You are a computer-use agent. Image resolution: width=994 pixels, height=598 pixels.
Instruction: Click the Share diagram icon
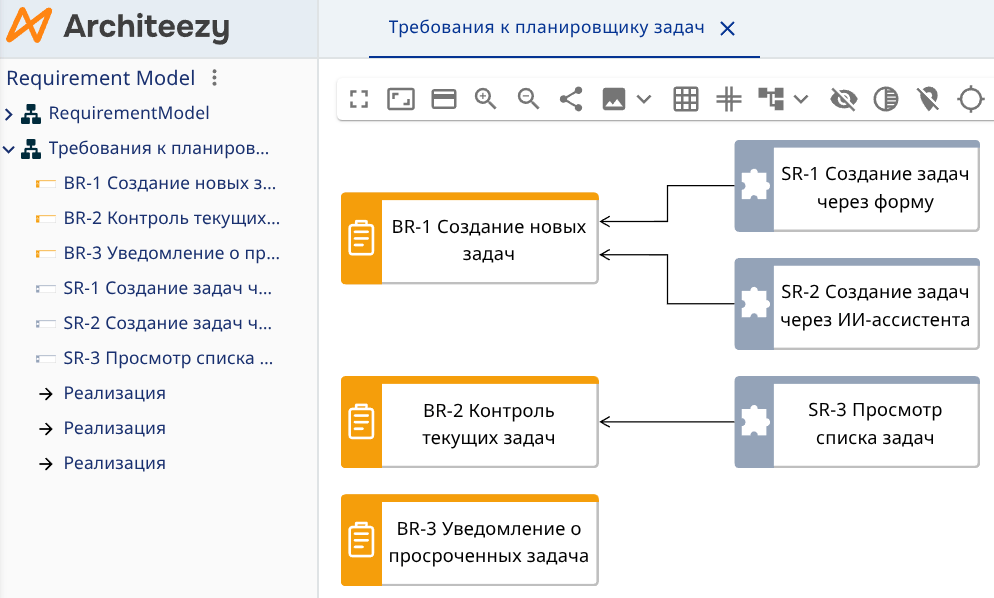(571, 99)
